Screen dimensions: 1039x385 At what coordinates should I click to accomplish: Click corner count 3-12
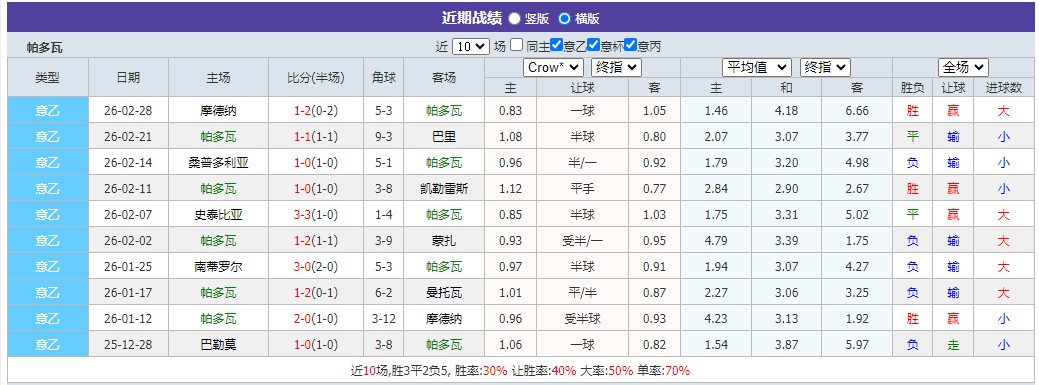(x=384, y=319)
